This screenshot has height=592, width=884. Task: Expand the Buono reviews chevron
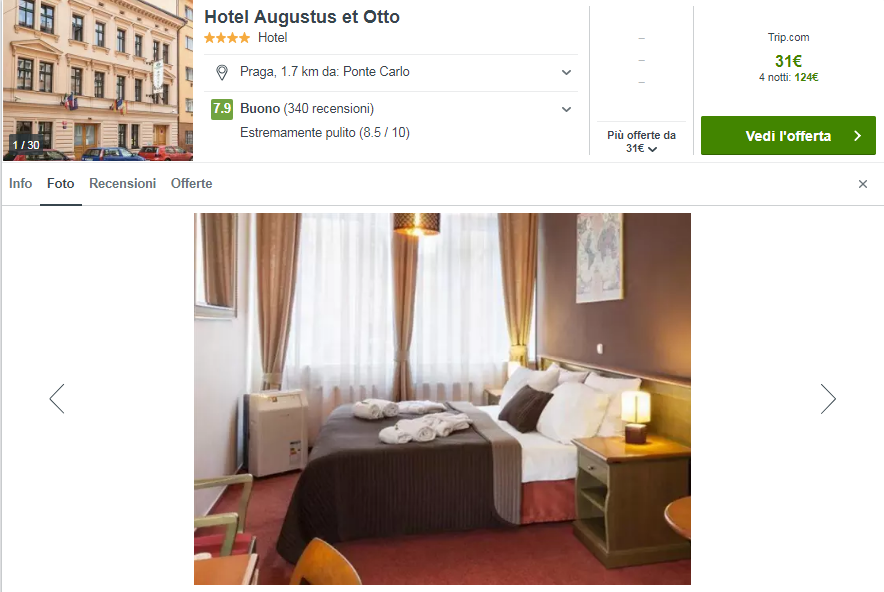pyautogui.click(x=566, y=109)
